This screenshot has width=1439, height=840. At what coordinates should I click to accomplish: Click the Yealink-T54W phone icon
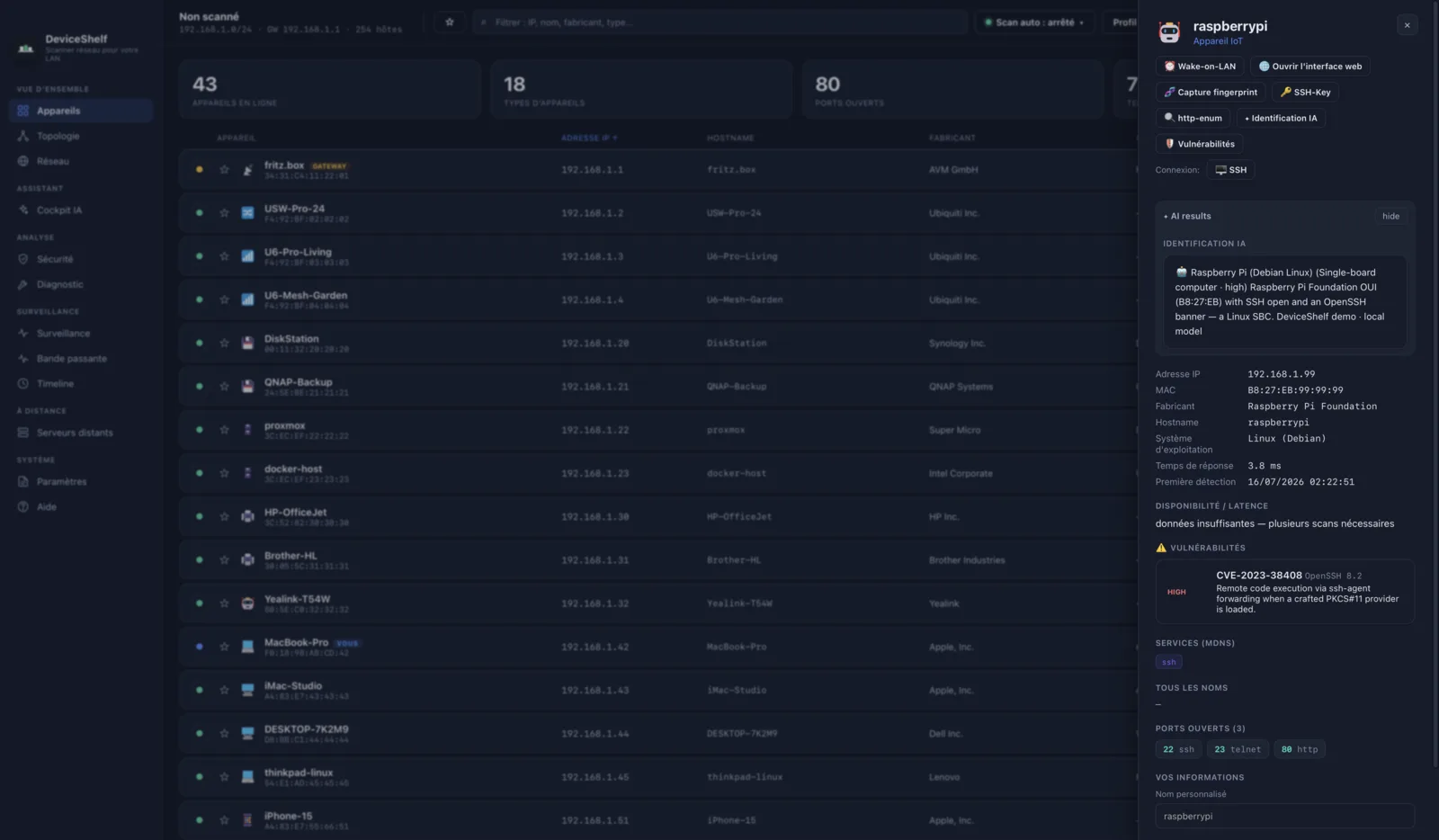click(247, 603)
